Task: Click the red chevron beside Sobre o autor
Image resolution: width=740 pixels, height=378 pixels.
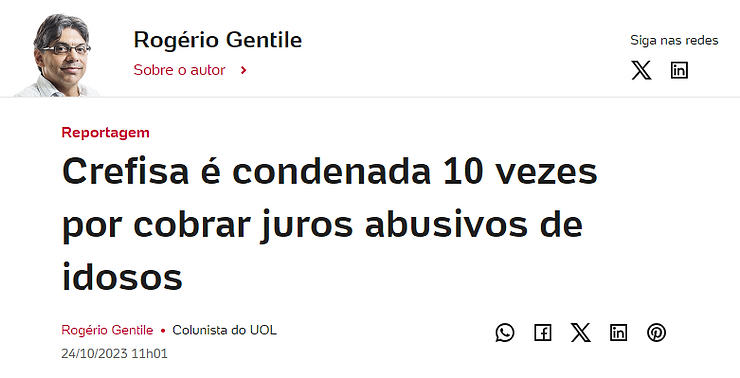Action: (x=244, y=70)
